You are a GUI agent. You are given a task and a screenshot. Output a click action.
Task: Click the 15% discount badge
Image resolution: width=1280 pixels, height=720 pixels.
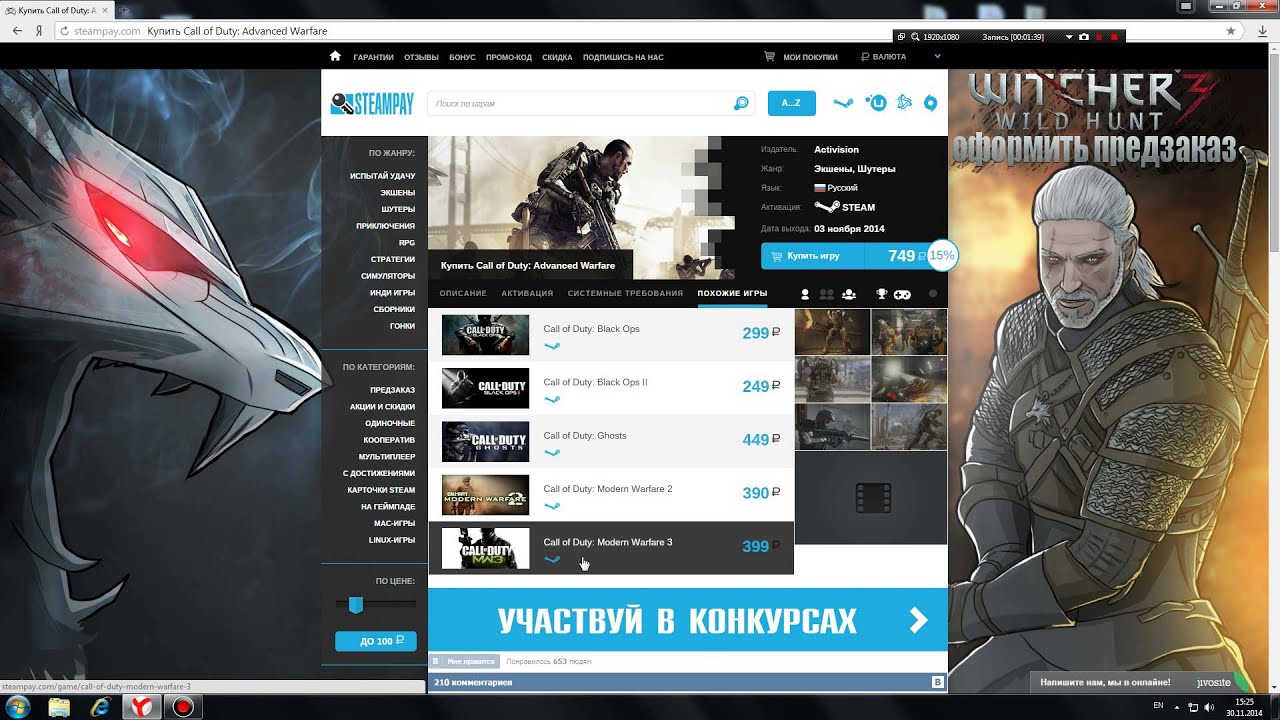pyautogui.click(x=941, y=256)
